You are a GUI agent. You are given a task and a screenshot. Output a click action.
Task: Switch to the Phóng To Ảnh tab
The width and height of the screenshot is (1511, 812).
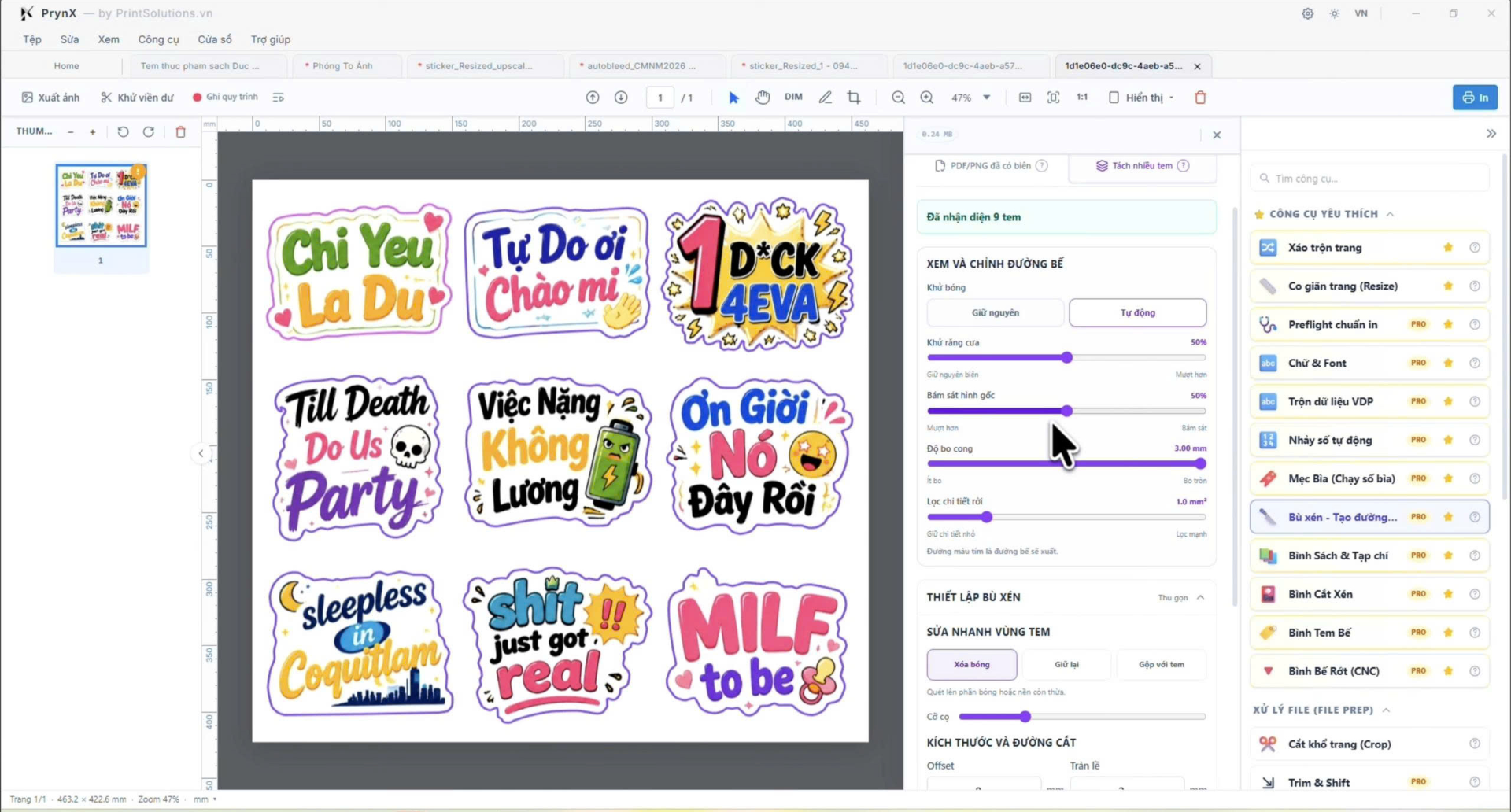pos(342,66)
